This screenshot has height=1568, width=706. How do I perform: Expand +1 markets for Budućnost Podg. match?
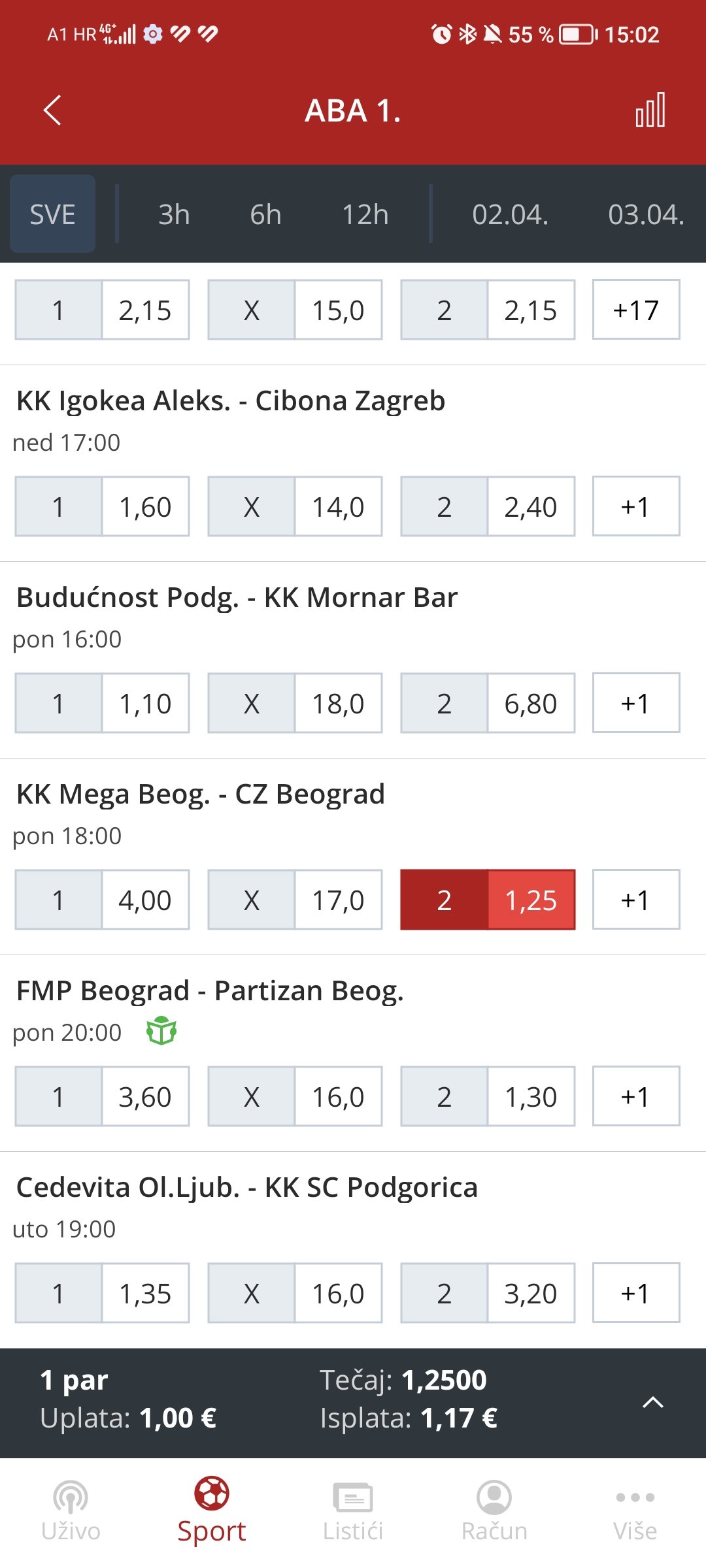pyautogui.click(x=636, y=703)
